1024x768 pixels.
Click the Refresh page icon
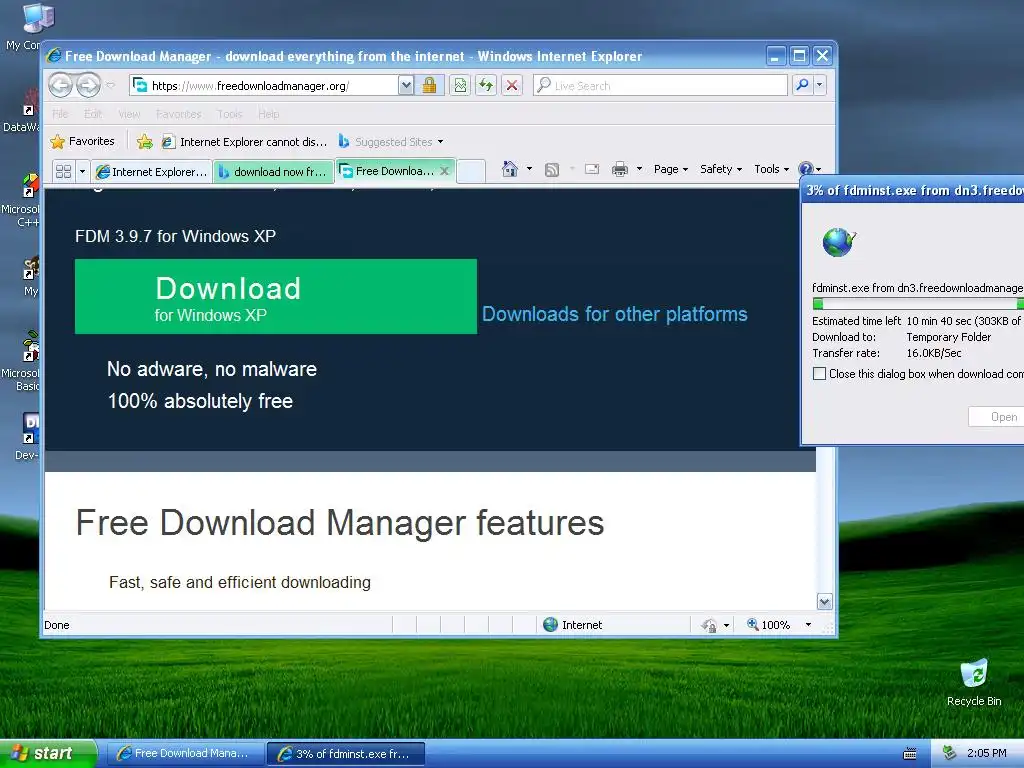[486, 86]
